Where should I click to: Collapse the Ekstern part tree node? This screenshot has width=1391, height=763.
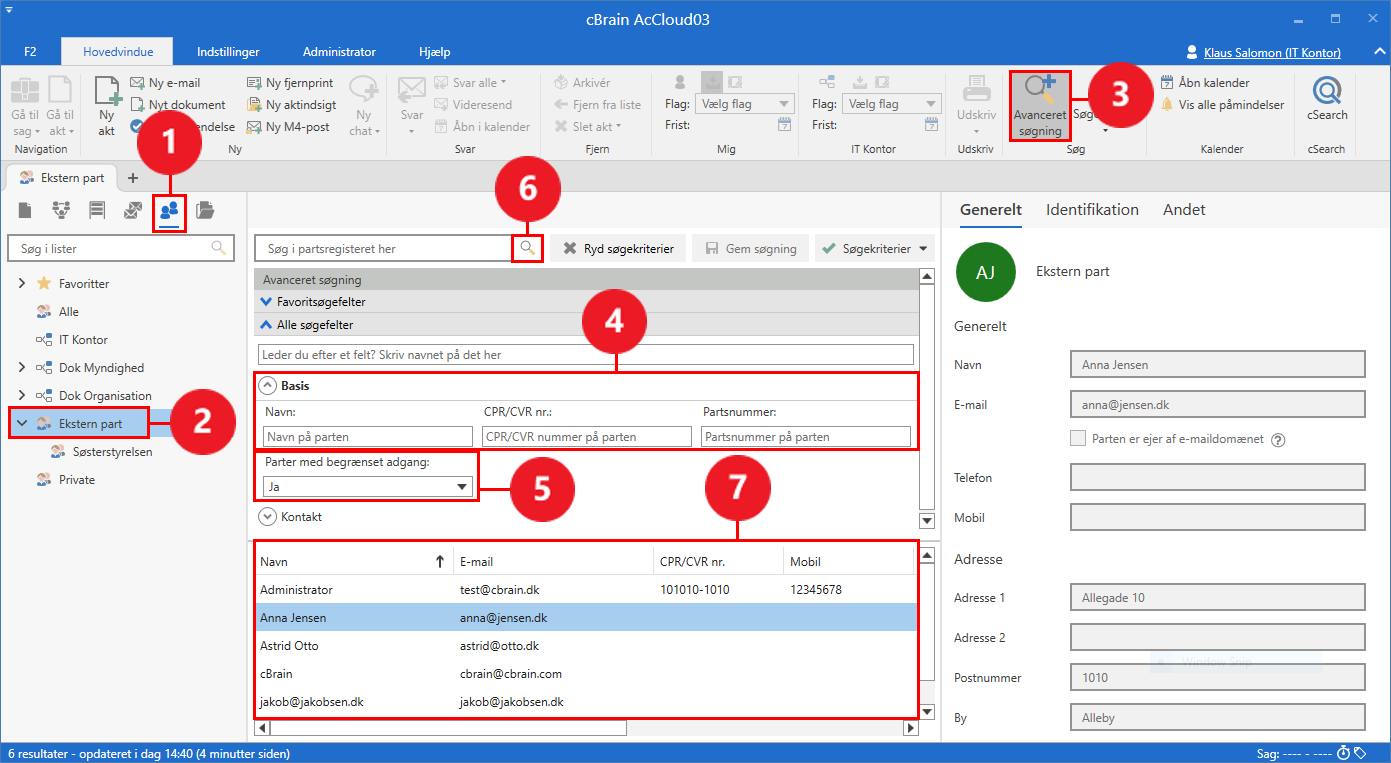coord(22,424)
